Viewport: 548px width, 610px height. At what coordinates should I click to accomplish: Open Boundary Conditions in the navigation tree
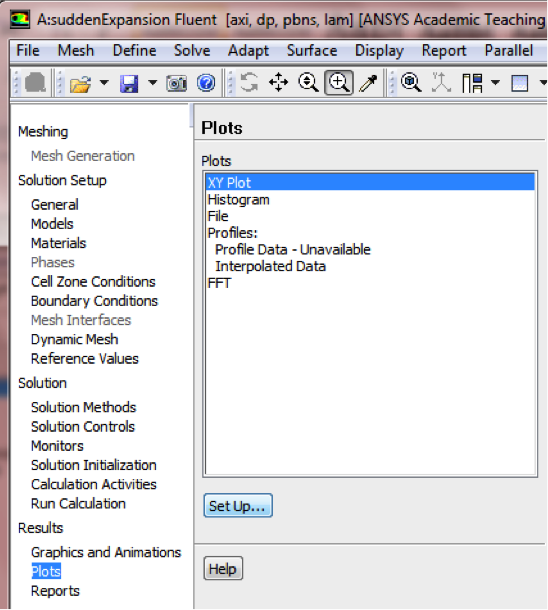pyautogui.click(x=95, y=301)
